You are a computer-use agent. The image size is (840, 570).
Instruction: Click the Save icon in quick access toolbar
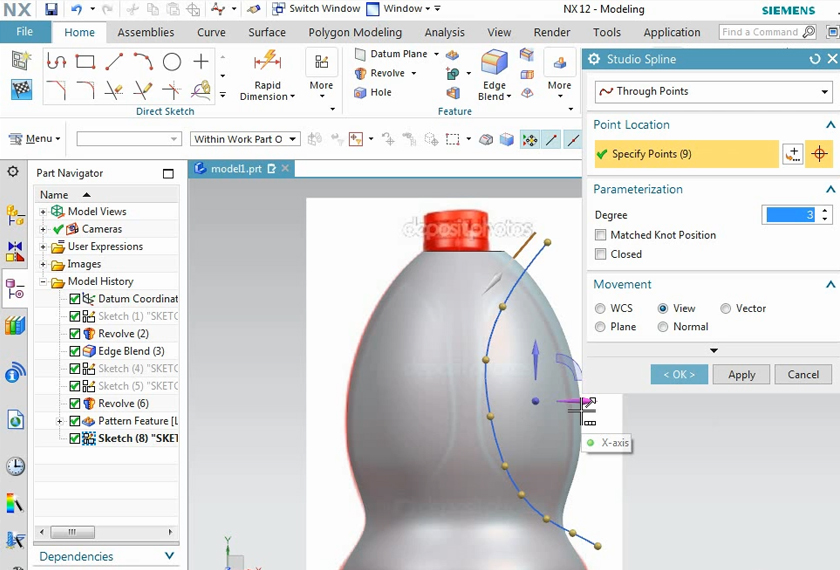pyautogui.click(x=51, y=9)
